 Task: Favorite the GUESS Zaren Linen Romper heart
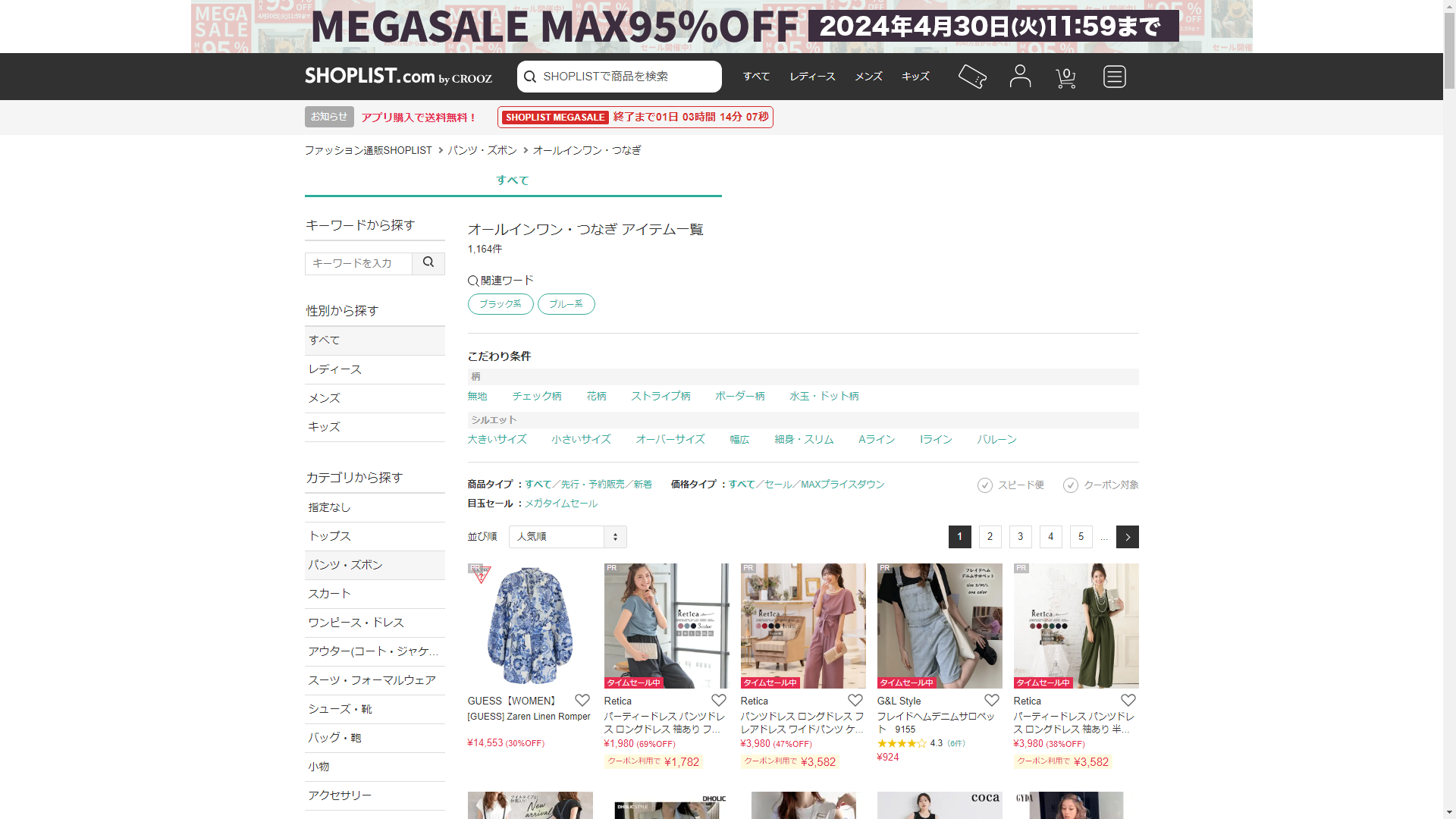582,701
